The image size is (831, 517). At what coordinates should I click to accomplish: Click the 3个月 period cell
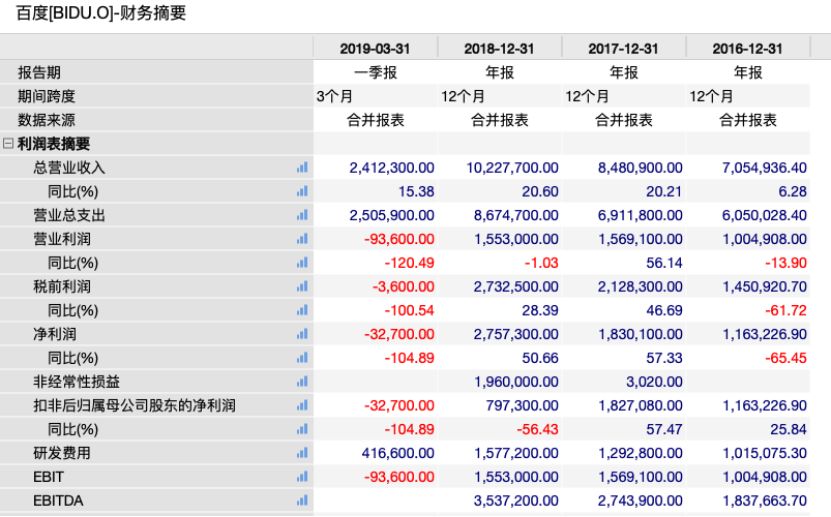tap(334, 96)
